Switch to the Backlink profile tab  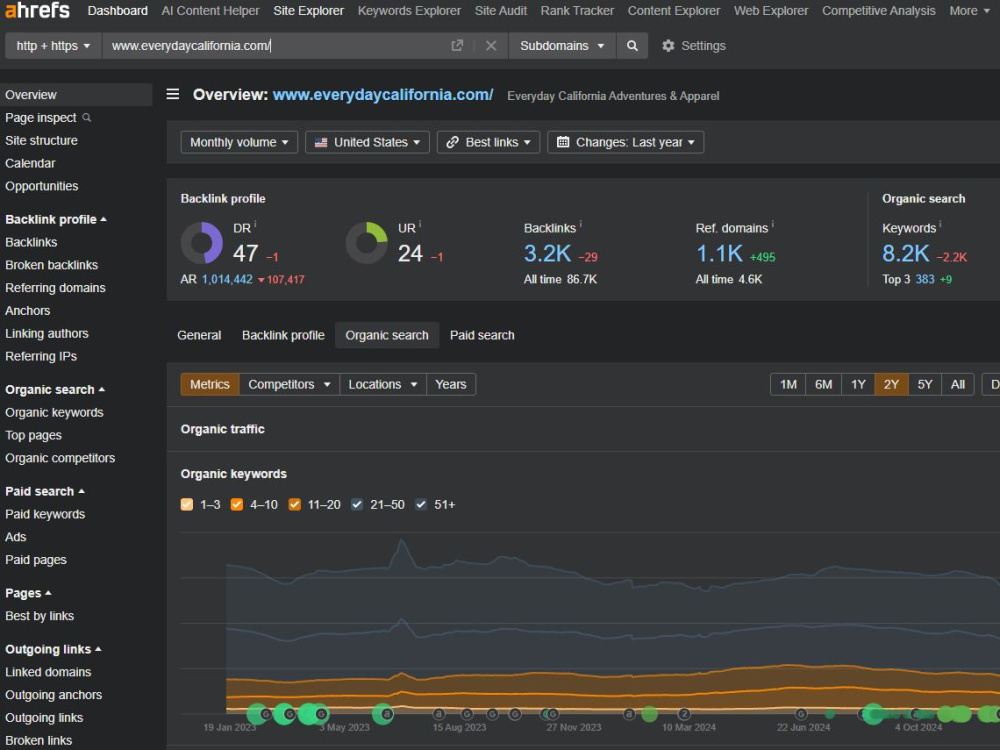click(x=283, y=335)
